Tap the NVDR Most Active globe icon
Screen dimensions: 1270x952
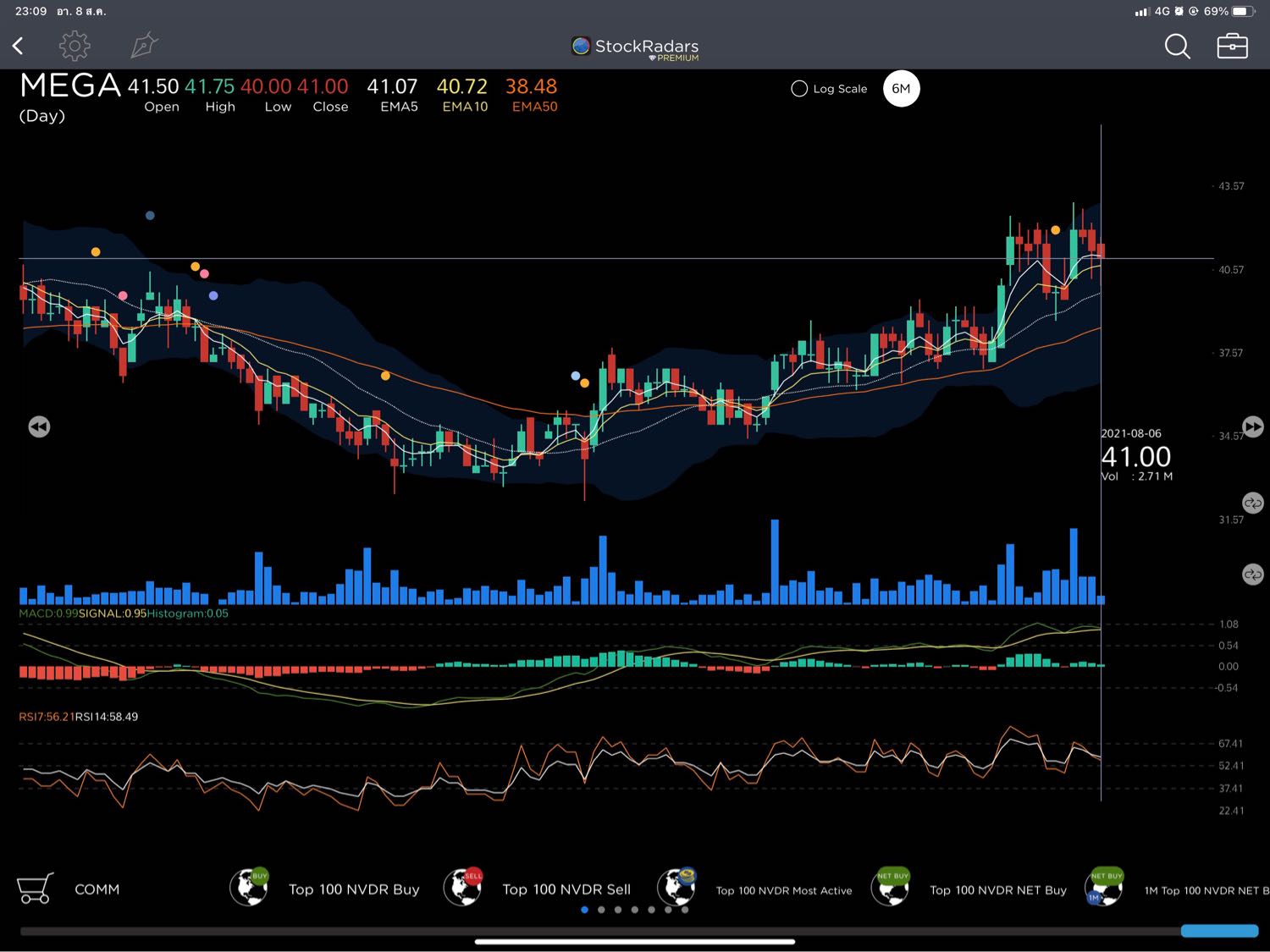click(x=677, y=888)
